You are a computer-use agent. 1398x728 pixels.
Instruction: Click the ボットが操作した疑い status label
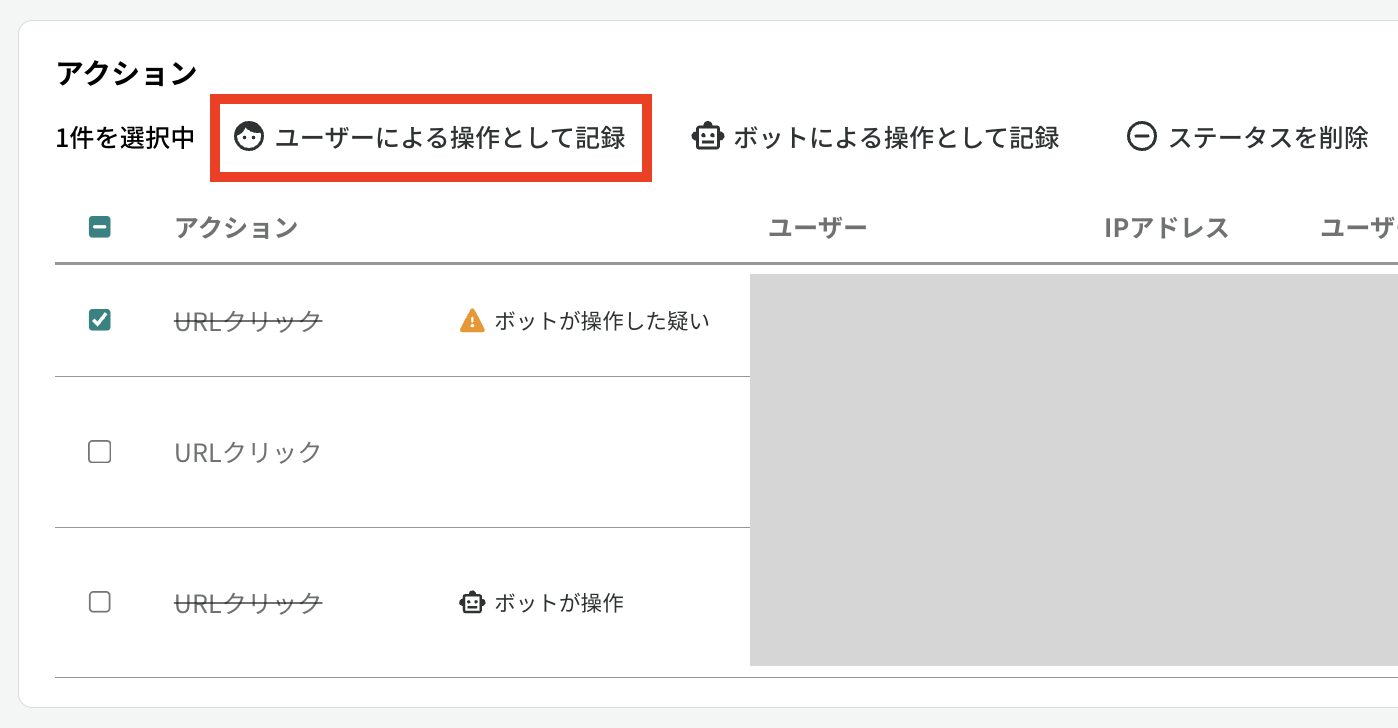click(x=602, y=321)
